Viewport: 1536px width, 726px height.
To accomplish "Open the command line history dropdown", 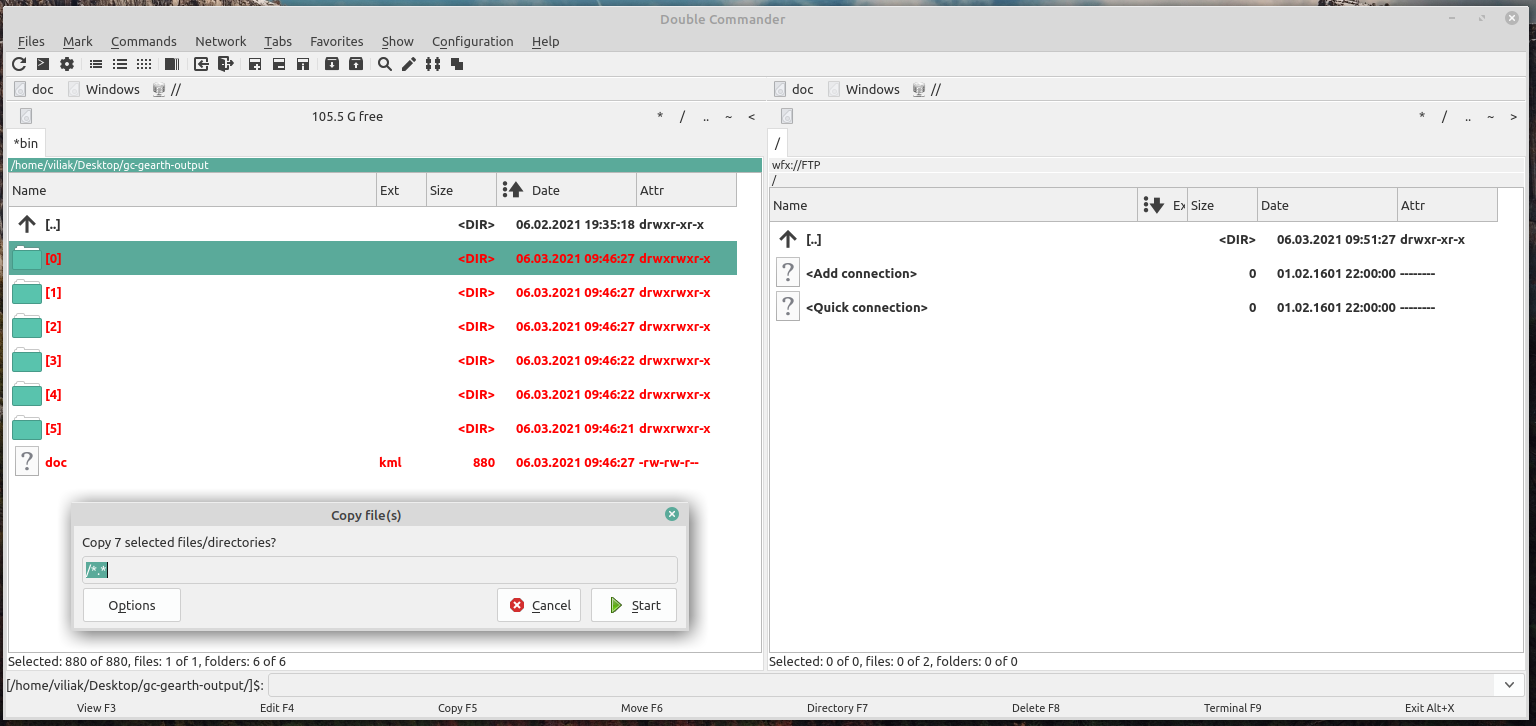I will click(1509, 685).
